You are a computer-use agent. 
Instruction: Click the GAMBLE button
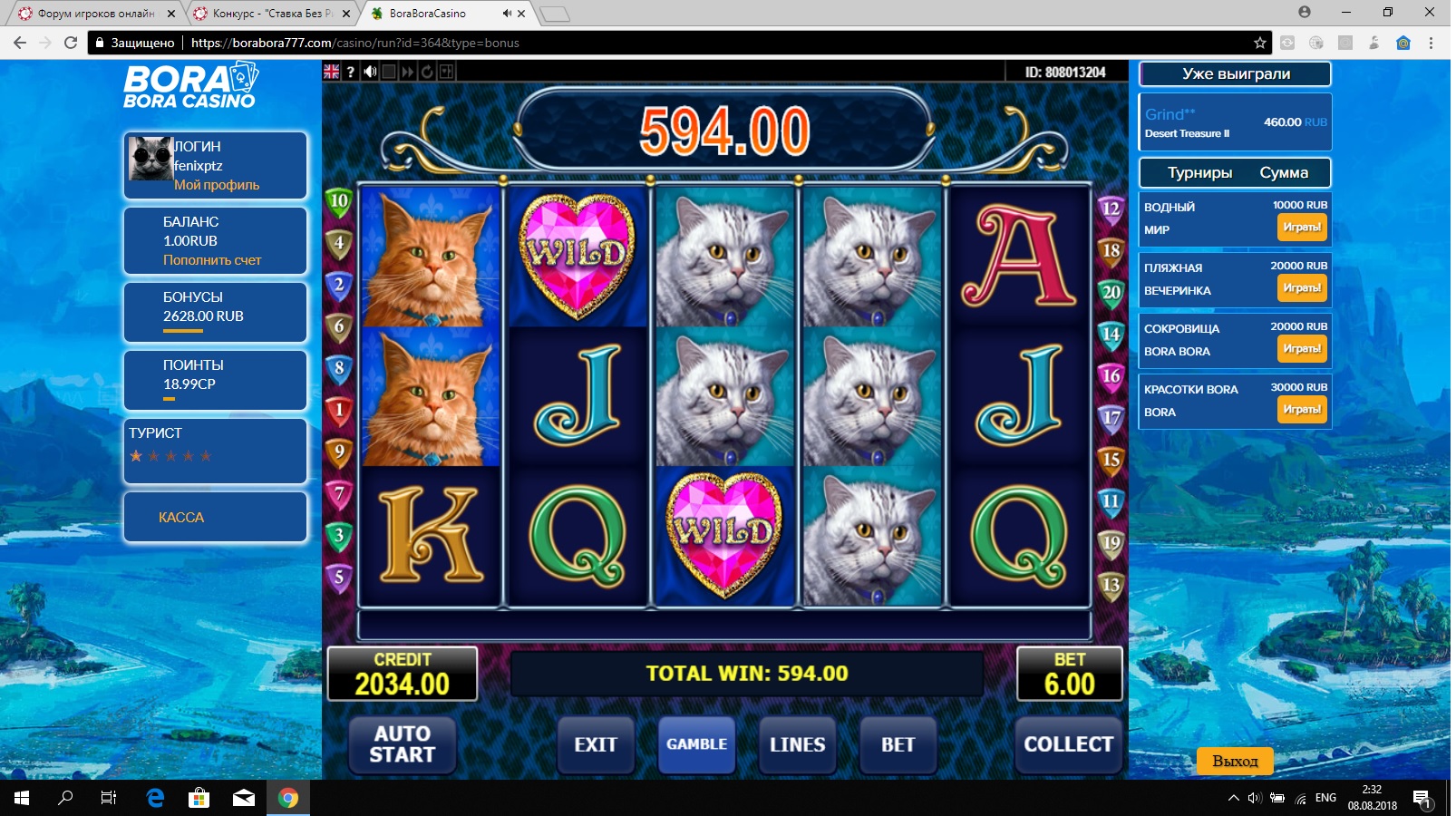(696, 744)
